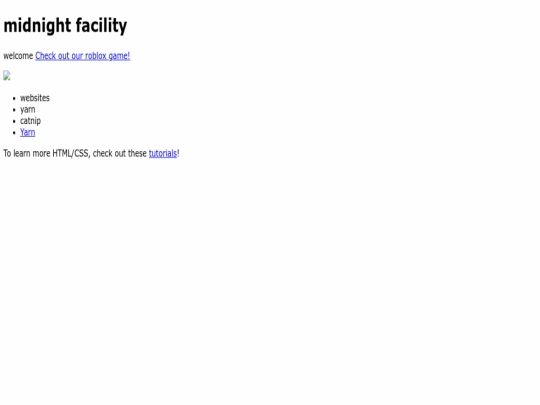Image resolution: width=540 pixels, height=405 pixels.
Task: Follow the blue Yarn hyperlink in list
Action: [28, 132]
